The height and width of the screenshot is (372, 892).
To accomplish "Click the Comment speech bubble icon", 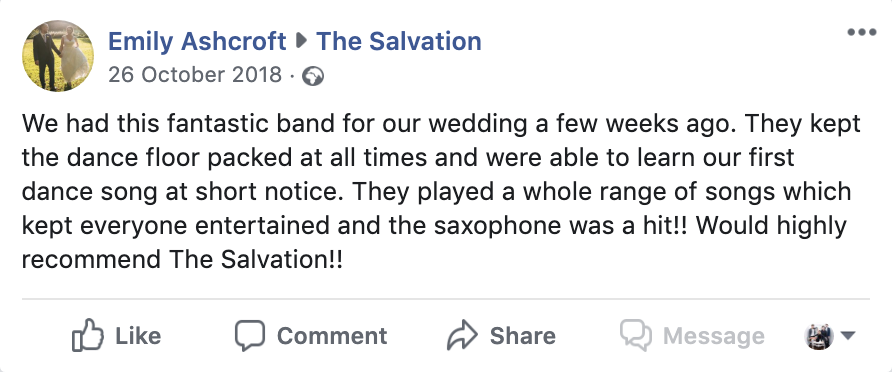I will pyautogui.click(x=250, y=336).
